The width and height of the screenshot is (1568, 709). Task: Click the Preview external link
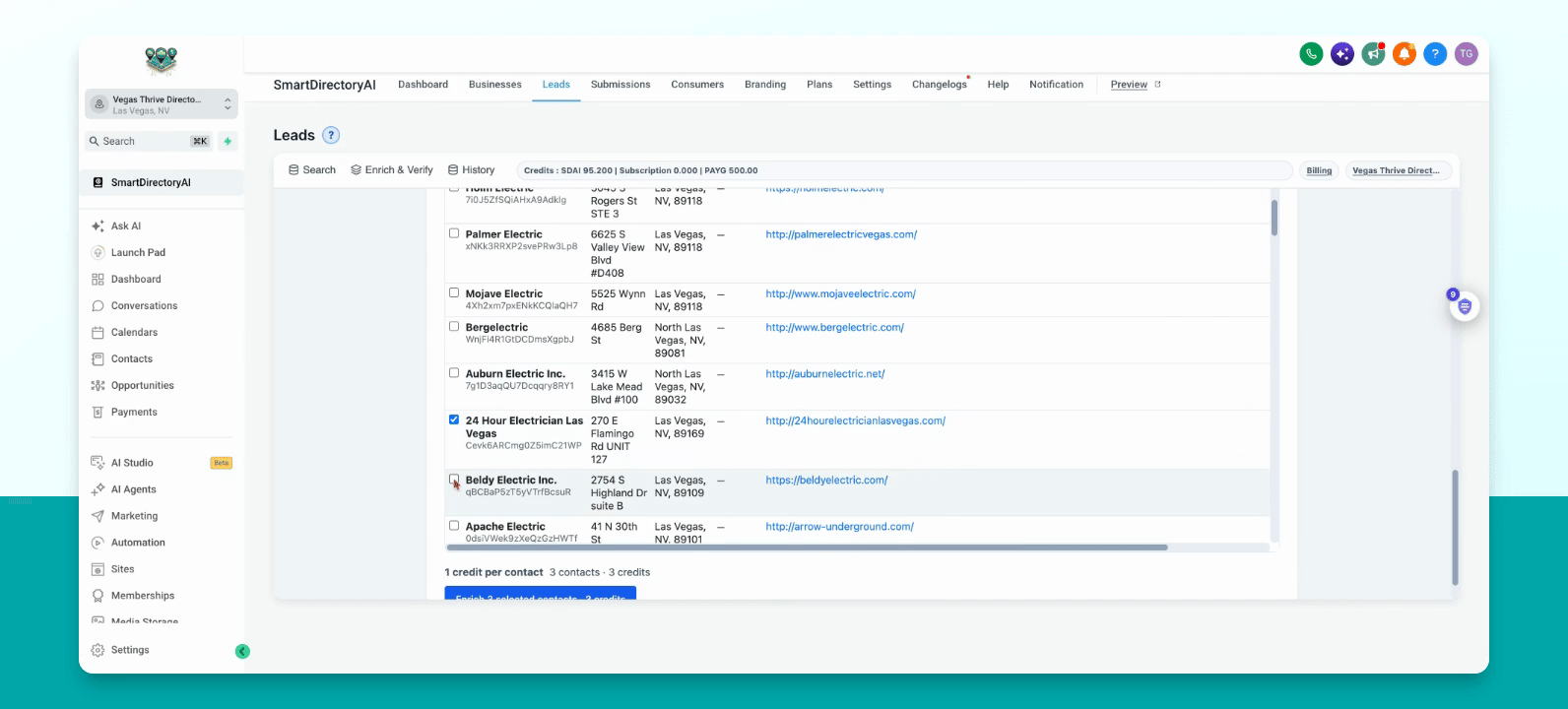pyautogui.click(x=1136, y=85)
